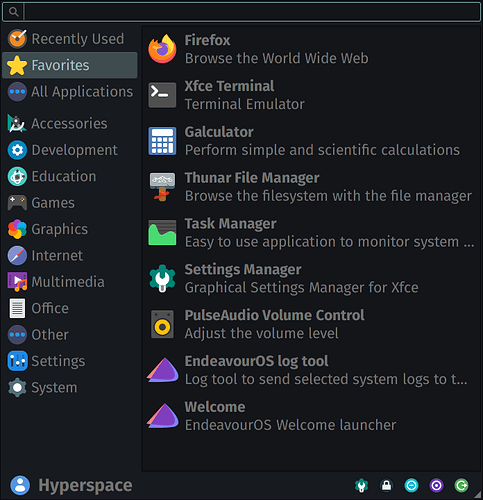This screenshot has width=483, height=500.
Task: Click the lock screen icon
Action: click(386, 485)
